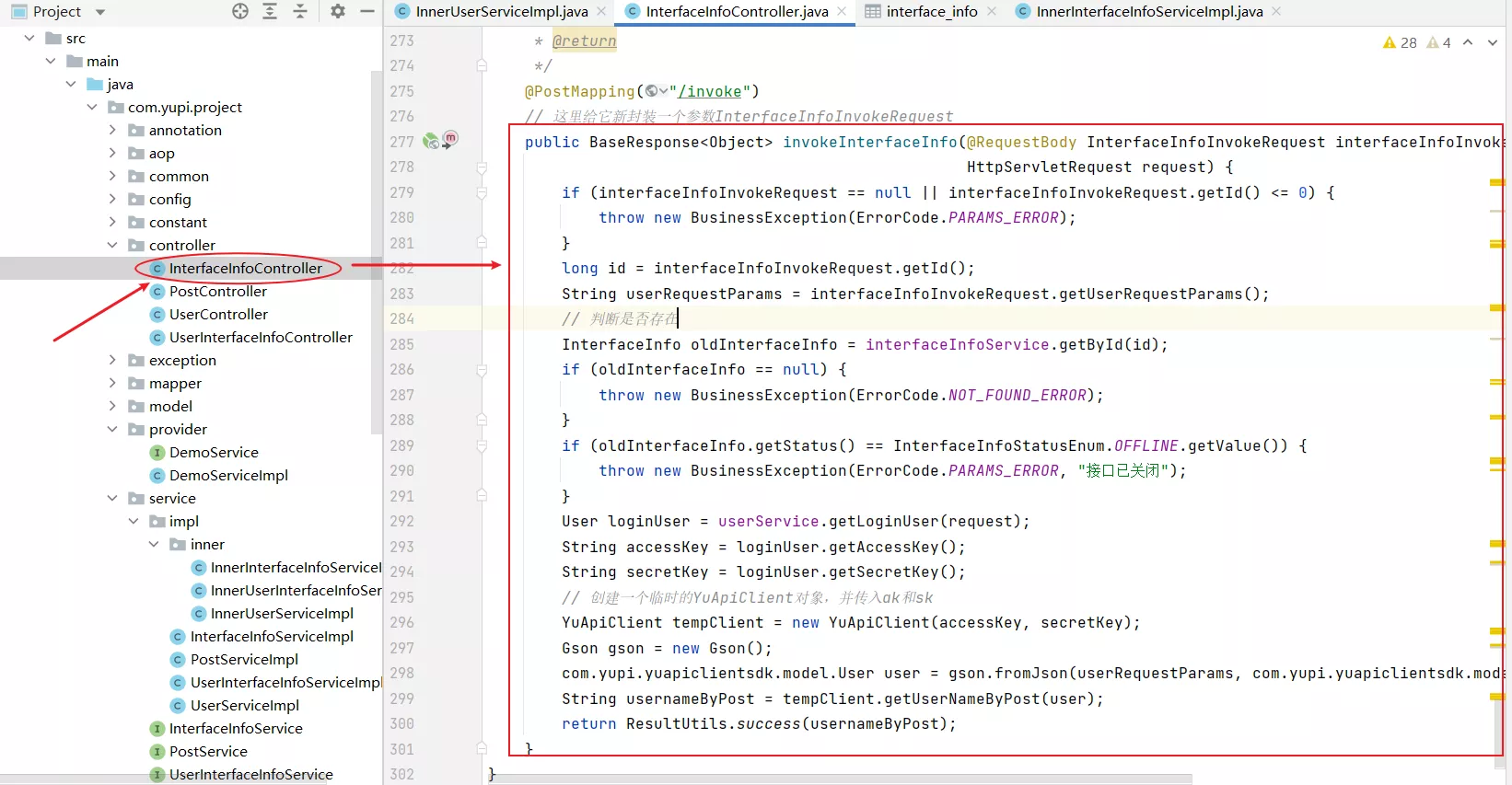The image size is (1512, 785).
Task: Expand the model package
Action: tap(112, 406)
